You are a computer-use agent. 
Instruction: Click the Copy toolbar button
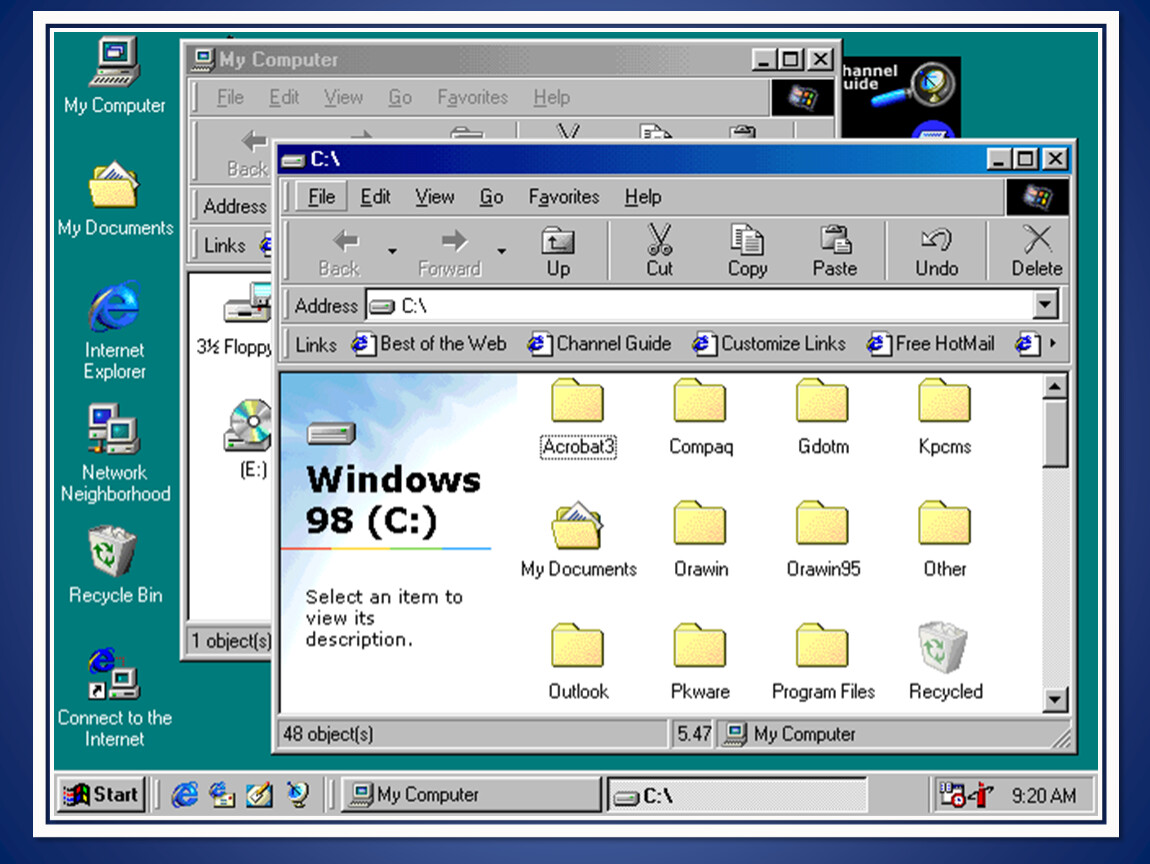point(747,251)
